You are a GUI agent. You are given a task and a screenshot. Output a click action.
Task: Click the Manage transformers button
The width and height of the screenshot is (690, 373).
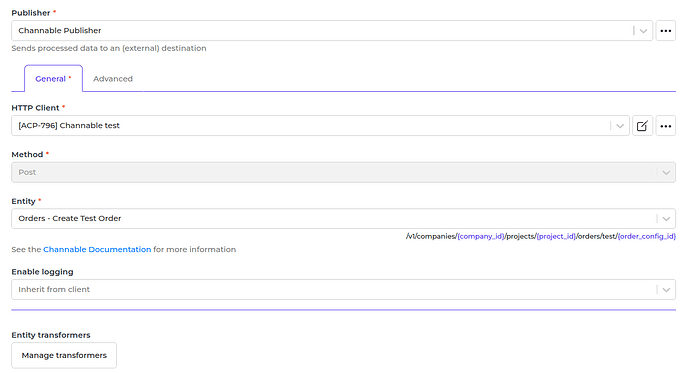pos(64,355)
